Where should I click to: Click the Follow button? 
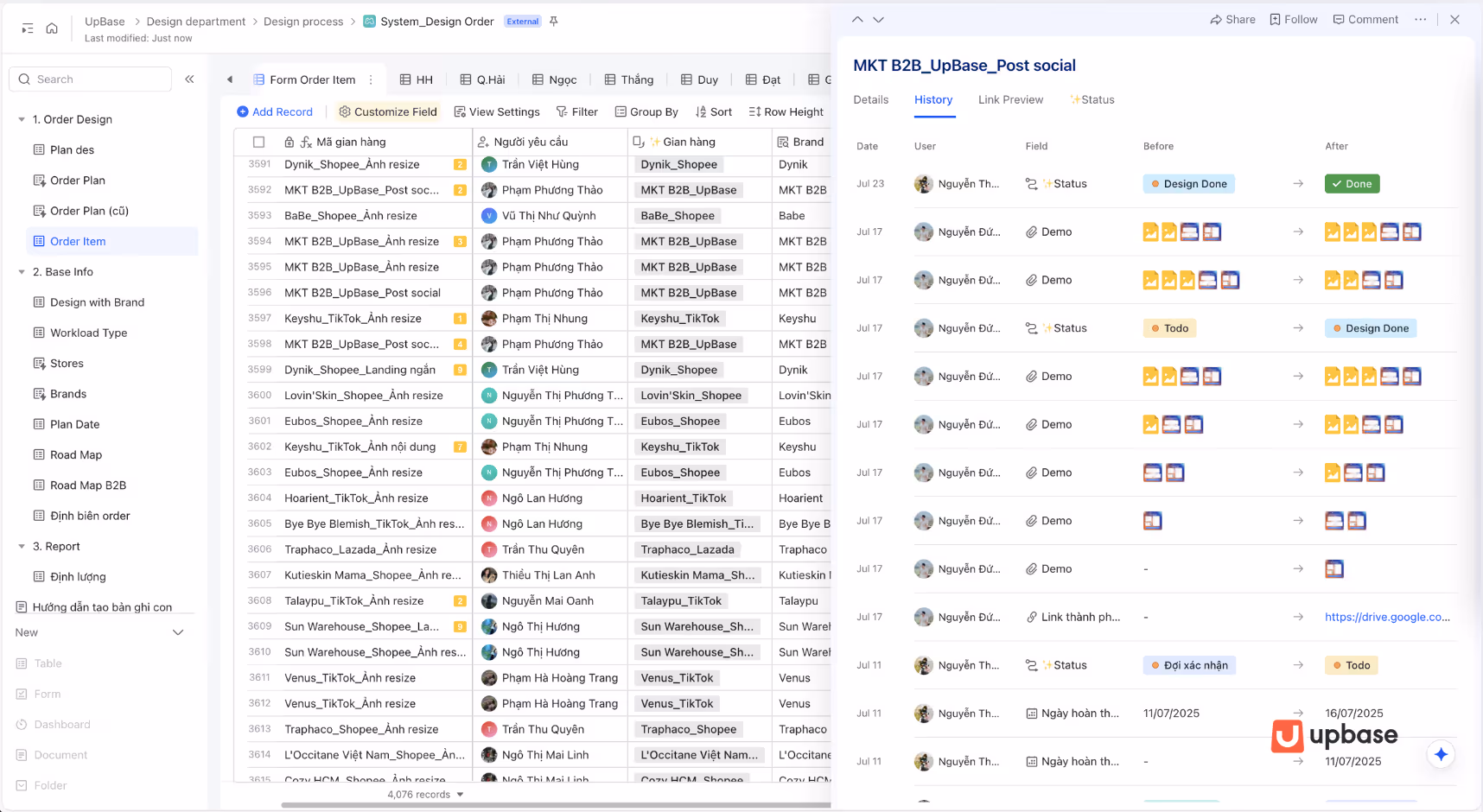(x=1293, y=19)
